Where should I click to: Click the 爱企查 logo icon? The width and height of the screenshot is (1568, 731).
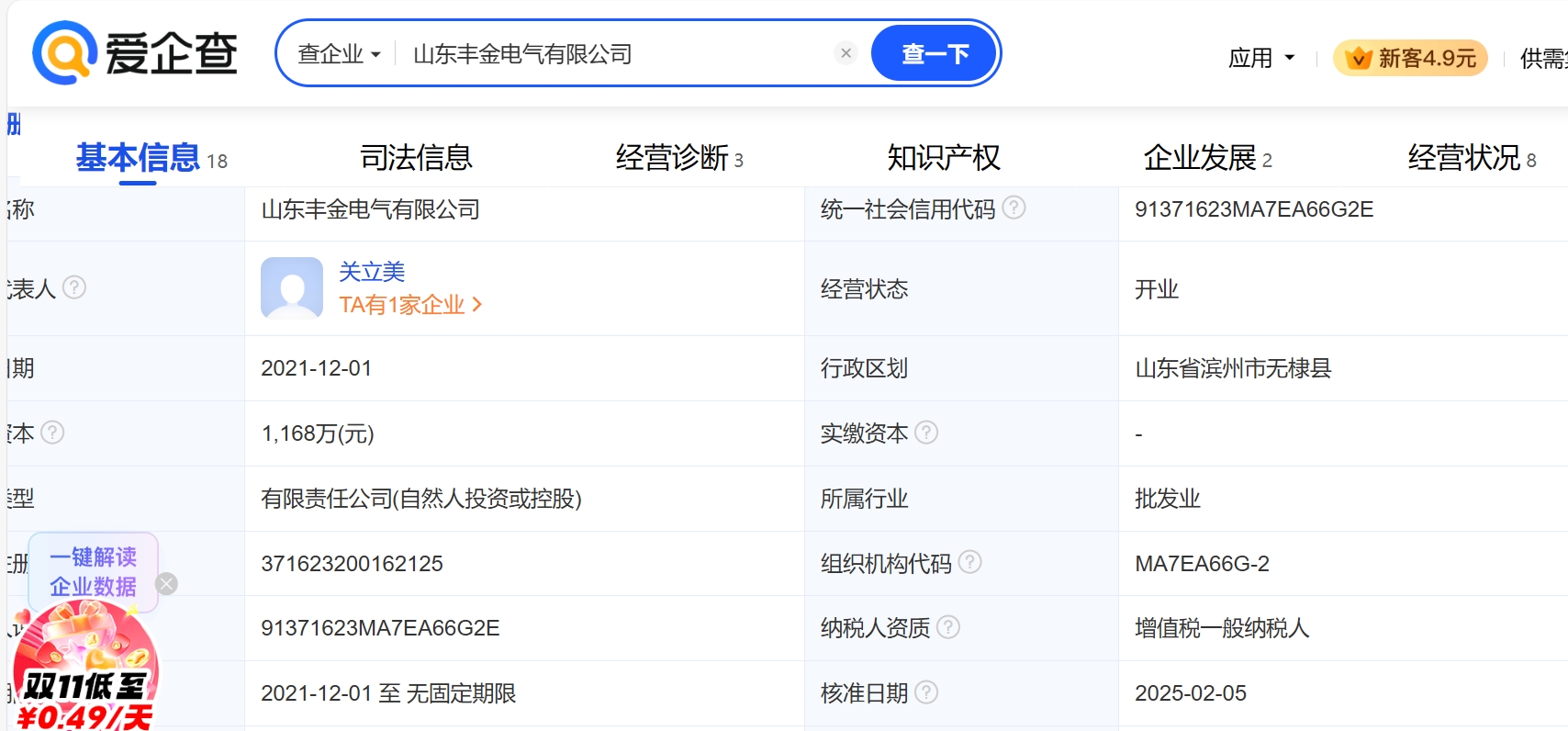pyautogui.click(x=65, y=53)
